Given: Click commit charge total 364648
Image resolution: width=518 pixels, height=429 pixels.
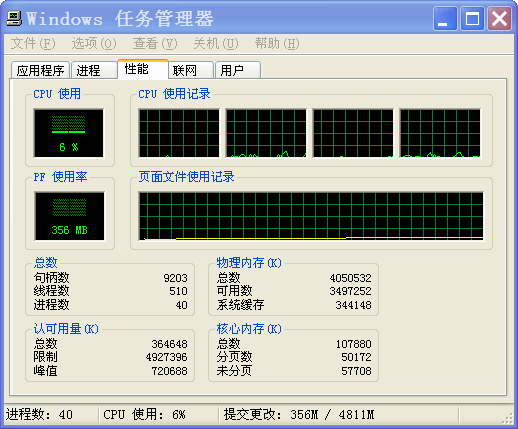Looking at the screenshot, I should tap(169, 344).
